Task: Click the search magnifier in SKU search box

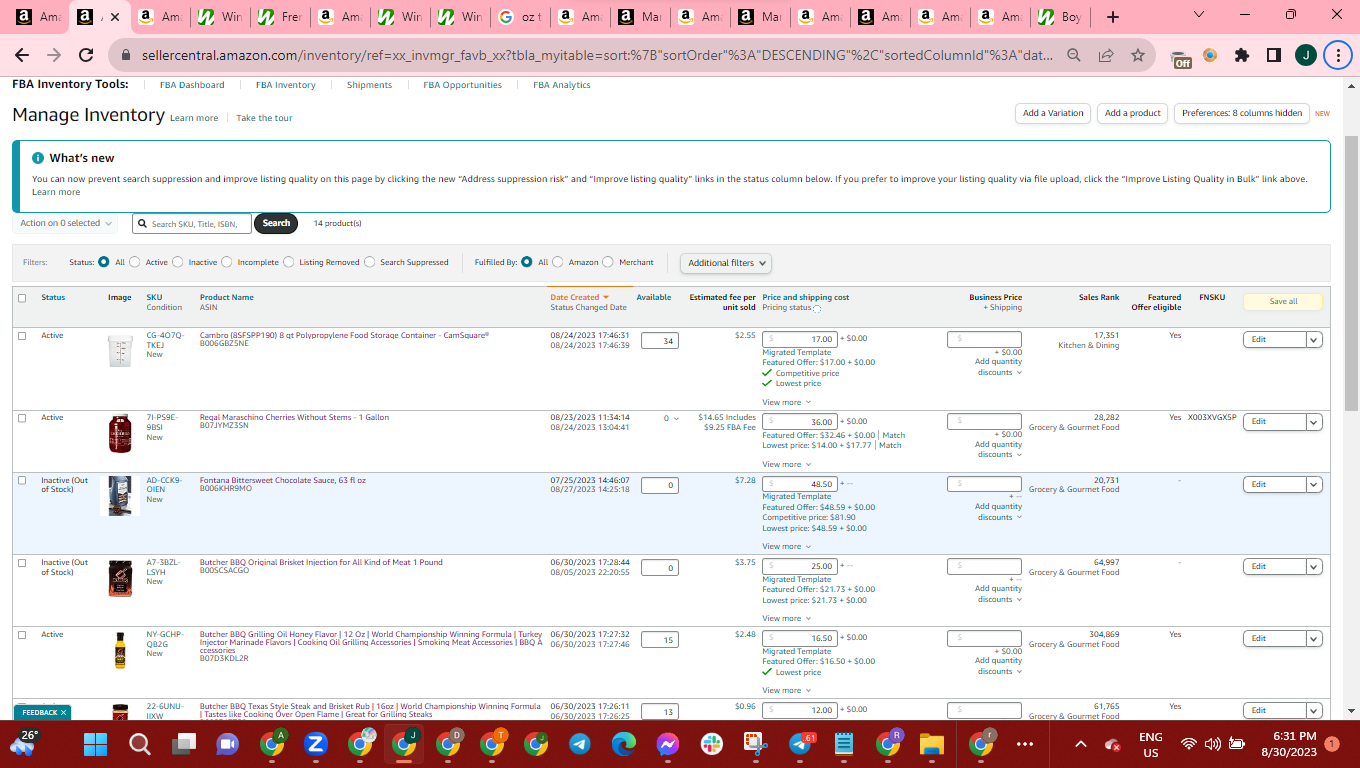Action: 143,224
